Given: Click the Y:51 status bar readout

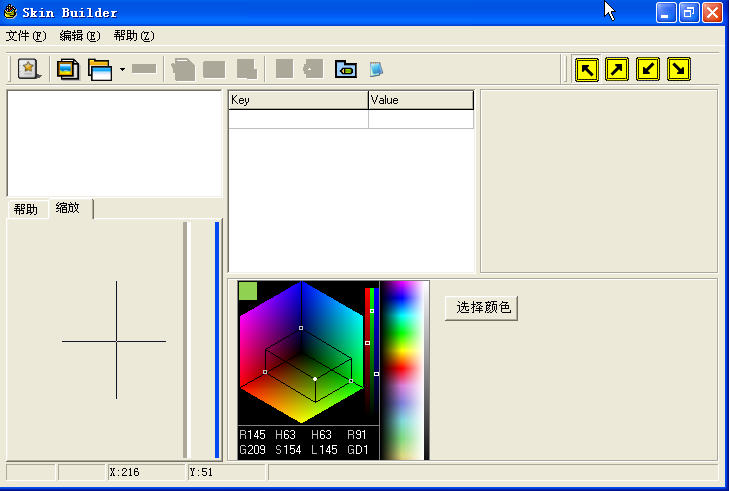Looking at the screenshot, I should point(201,472).
